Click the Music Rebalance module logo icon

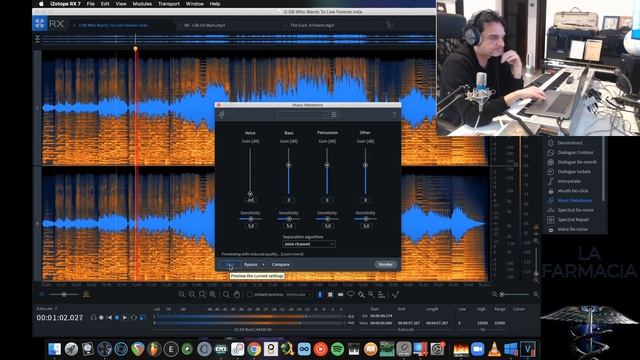(221, 115)
